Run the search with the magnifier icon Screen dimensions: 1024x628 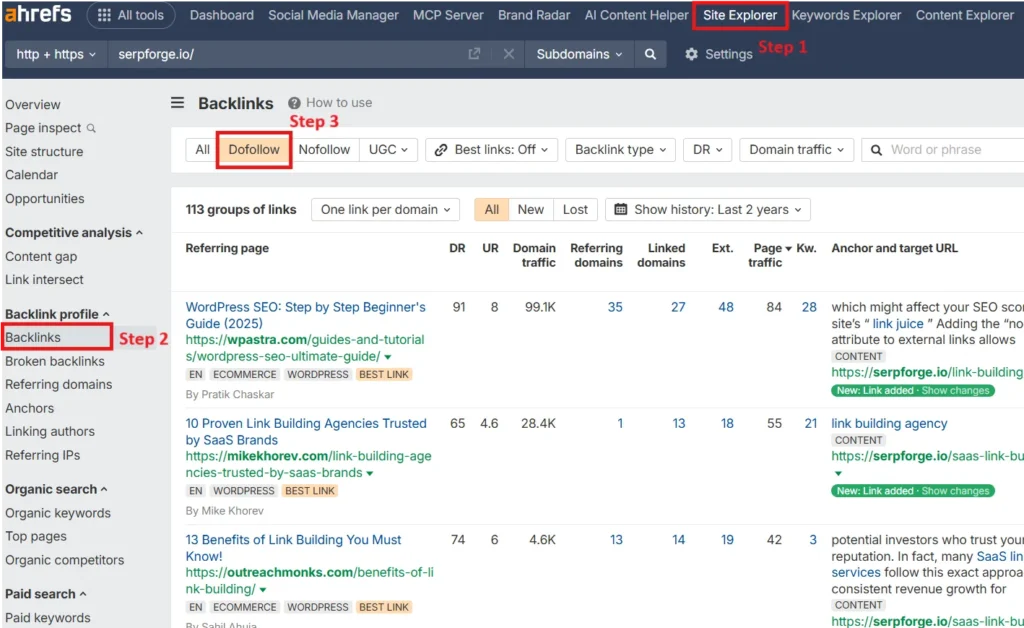650,54
